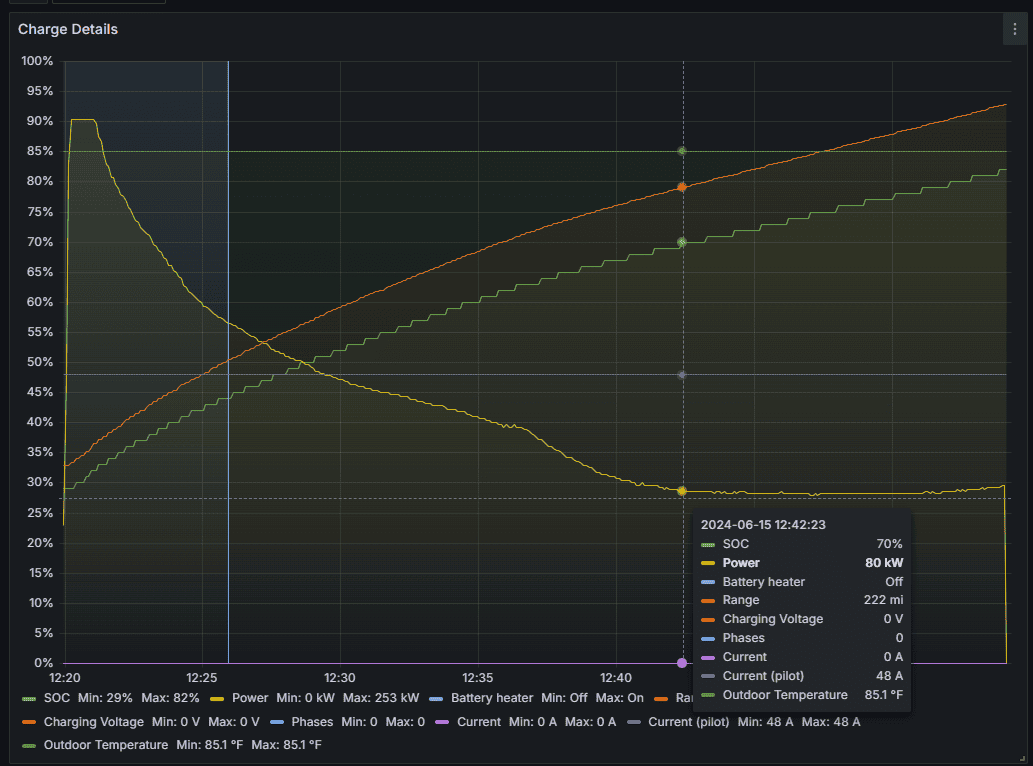The image size is (1033, 766).
Task: Toggle Charging Voltage series in legend
Action: (94, 722)
